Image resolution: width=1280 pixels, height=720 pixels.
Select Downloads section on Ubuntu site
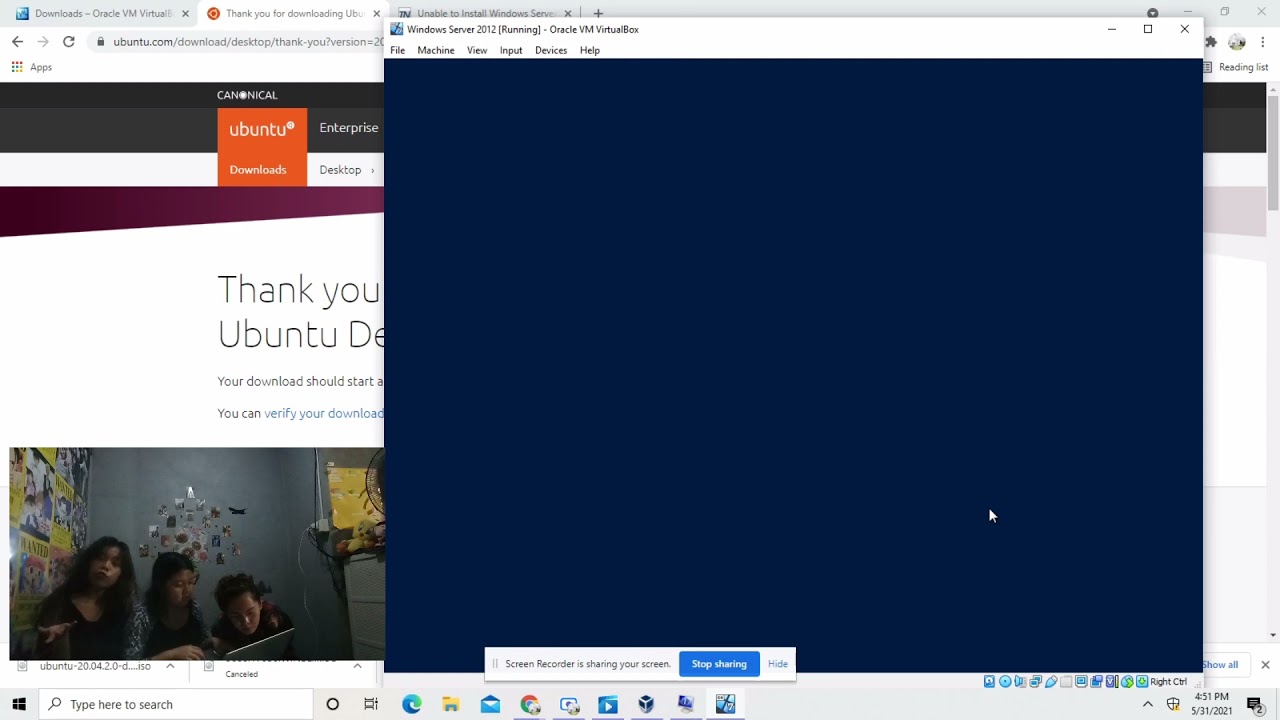point(258,170)
